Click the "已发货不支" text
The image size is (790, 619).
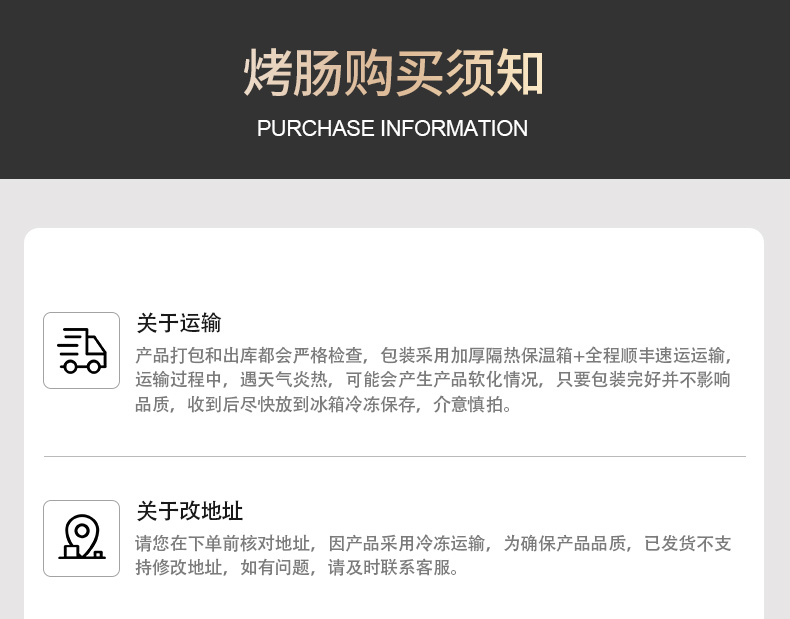click(687, 543)
